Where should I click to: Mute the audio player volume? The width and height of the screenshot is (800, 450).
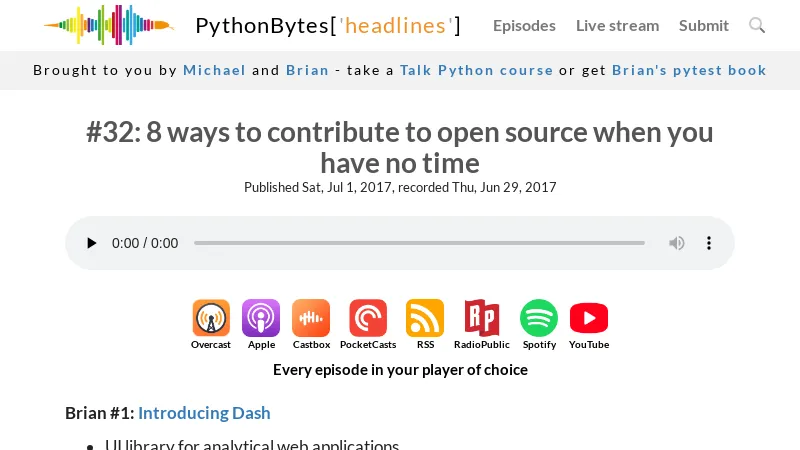click(677, 243)
